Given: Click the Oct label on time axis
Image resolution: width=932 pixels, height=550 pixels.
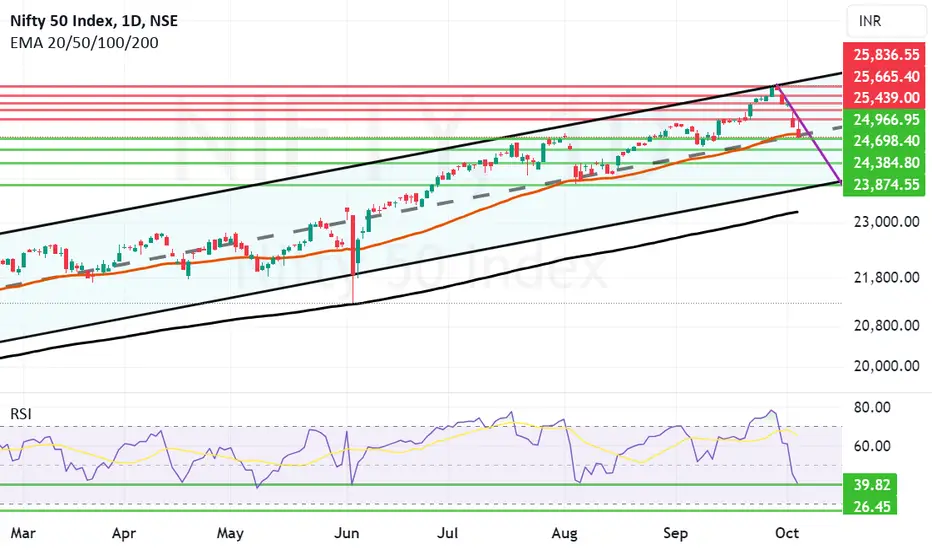Looking at the screenshot, I should coord(787,533).
